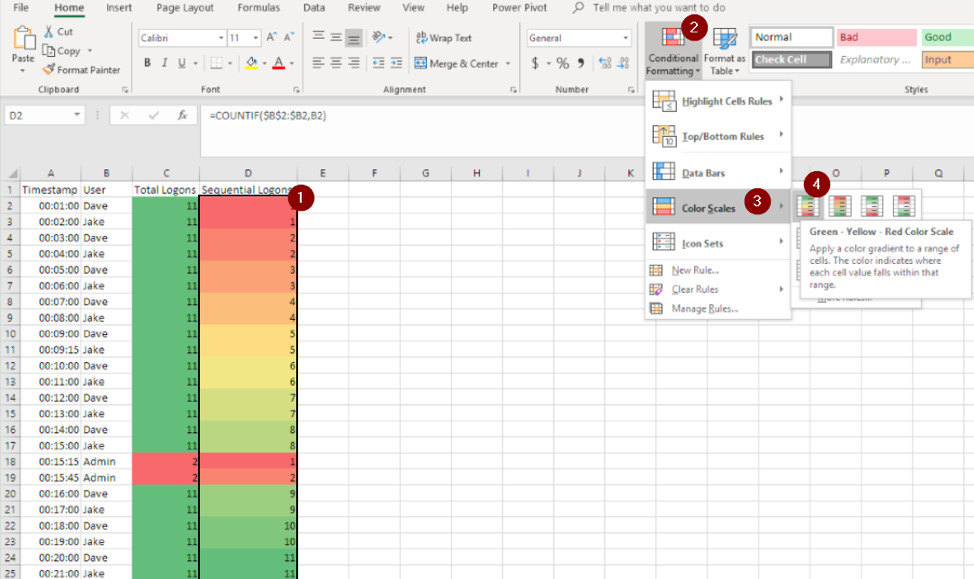974x579 pixels.
Task: Apply percent style to the selection
Action: [563, 63]
